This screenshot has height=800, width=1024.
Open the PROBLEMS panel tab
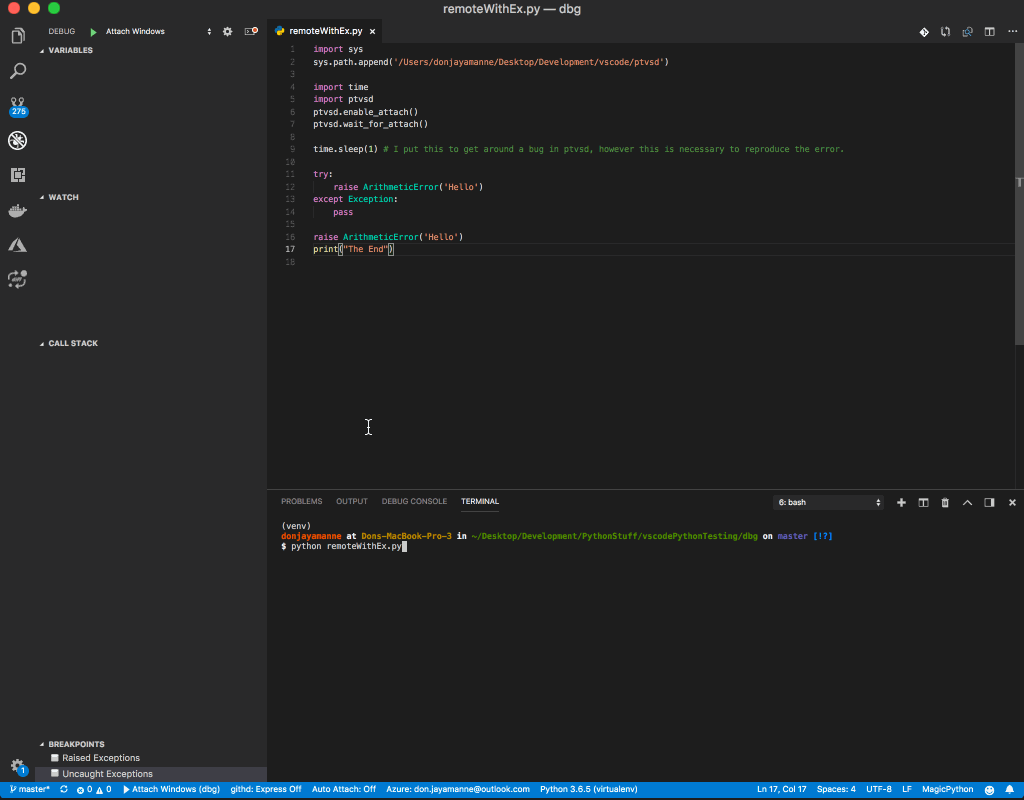pyautogui.click(x=301, y=501)
